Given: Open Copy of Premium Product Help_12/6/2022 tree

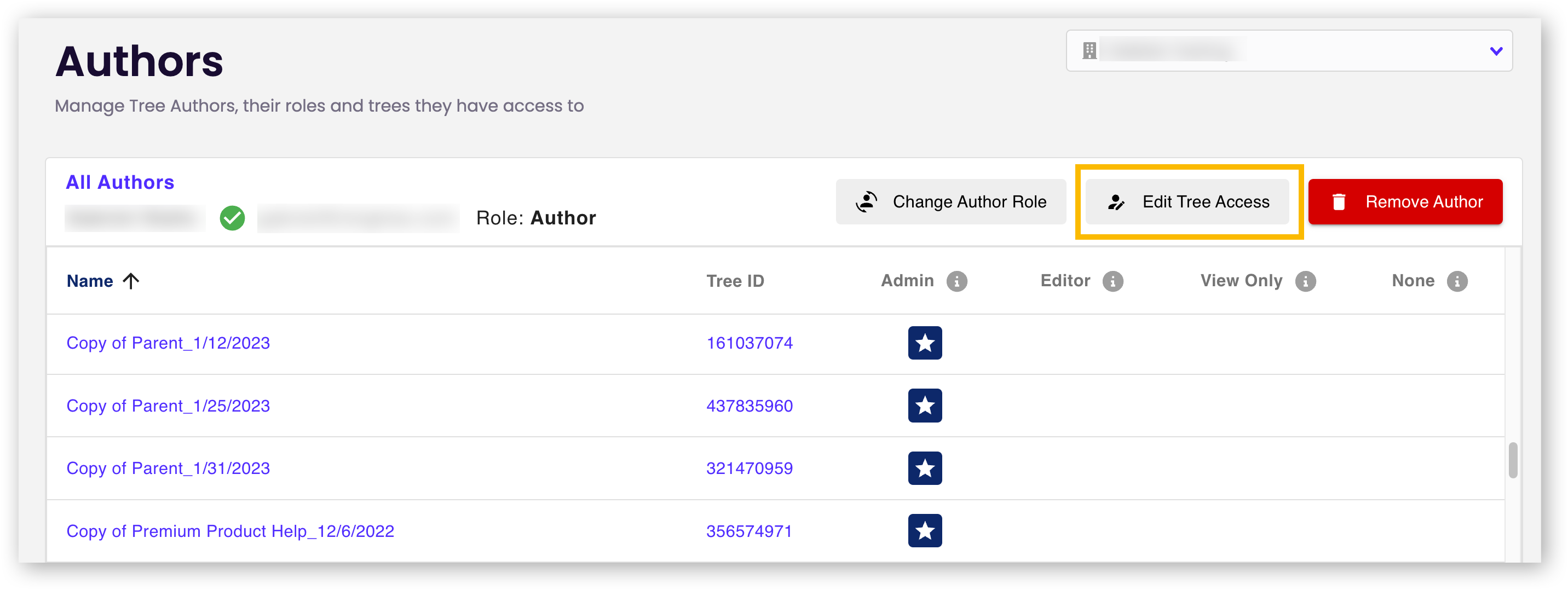Looking at the screenshot, I should tap(230, 531).
